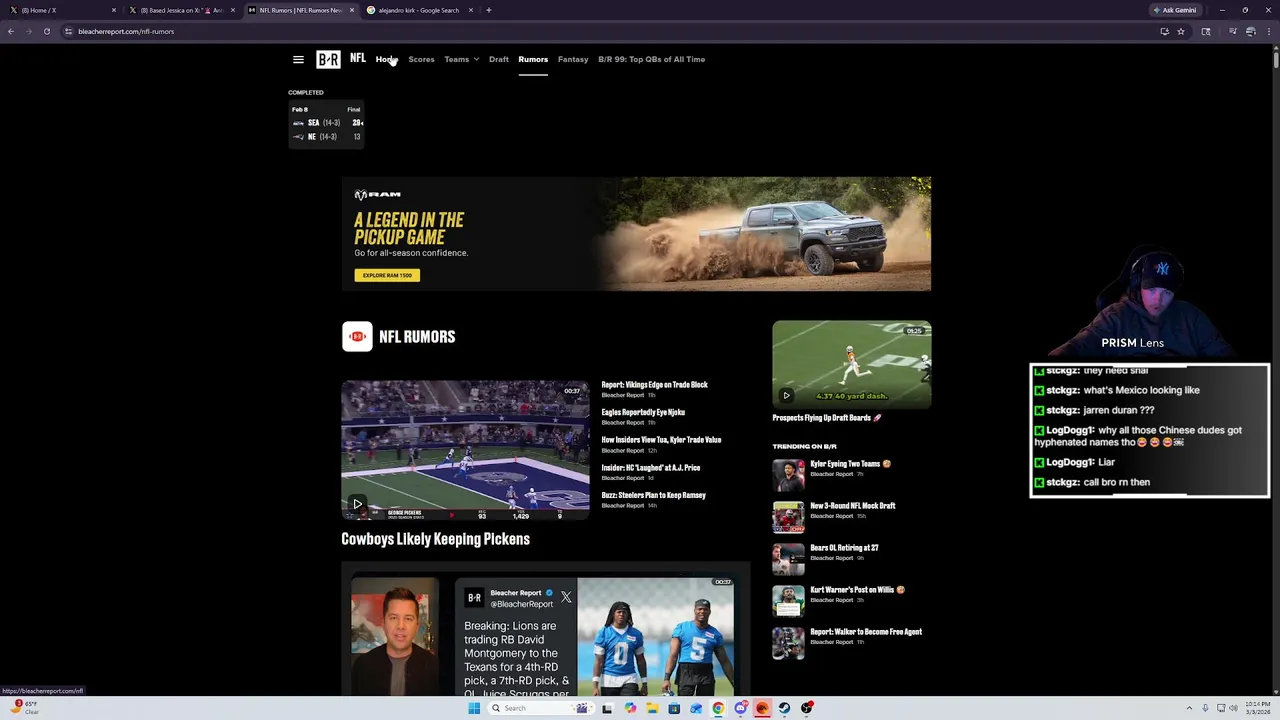Open the Draft nav item
This screenshot has height=720, width=1280.
(499, 59)
